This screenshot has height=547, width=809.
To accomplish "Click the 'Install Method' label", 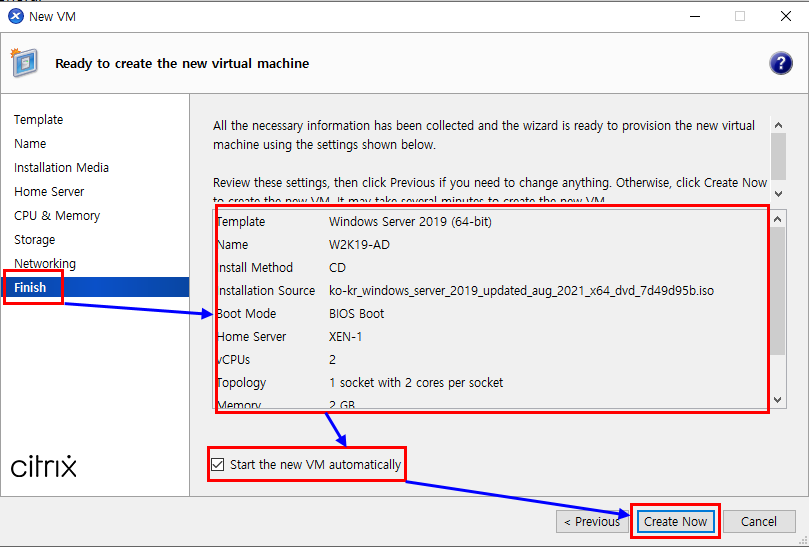I will (255, 268).
